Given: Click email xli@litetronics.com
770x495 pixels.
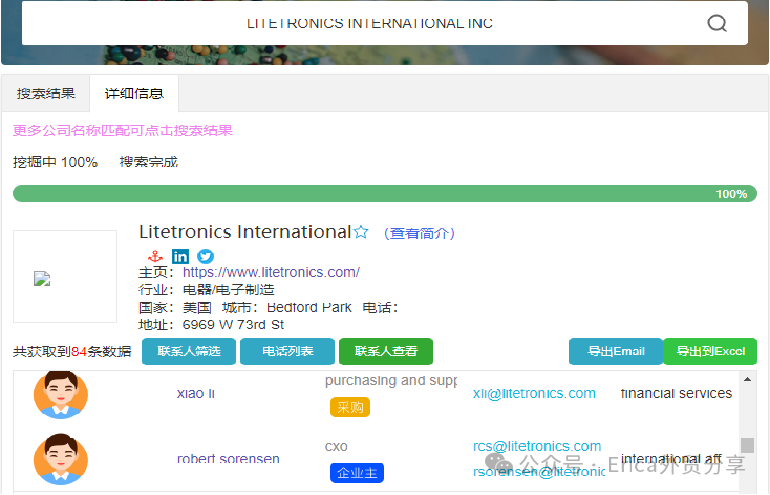Looking at the screenshot, I should click(534, 393).
